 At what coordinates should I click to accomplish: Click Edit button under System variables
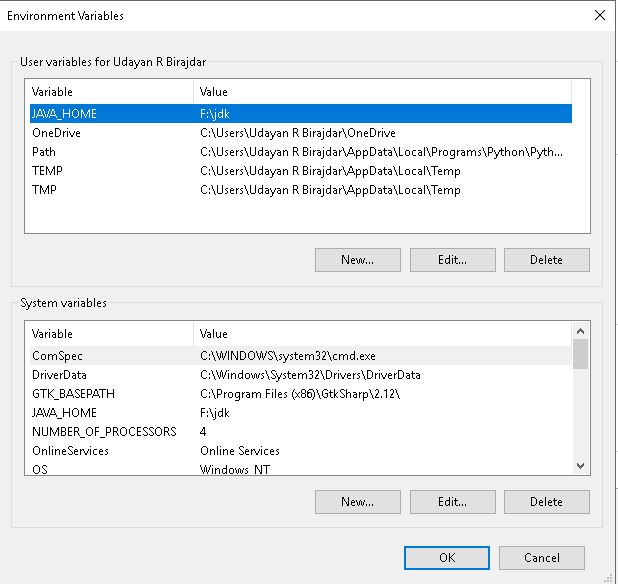[452, 502]
